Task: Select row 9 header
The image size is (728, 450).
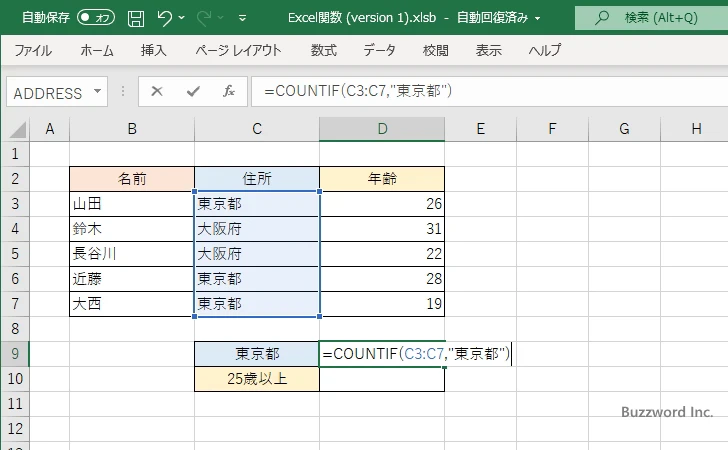Action: (15, 353)
